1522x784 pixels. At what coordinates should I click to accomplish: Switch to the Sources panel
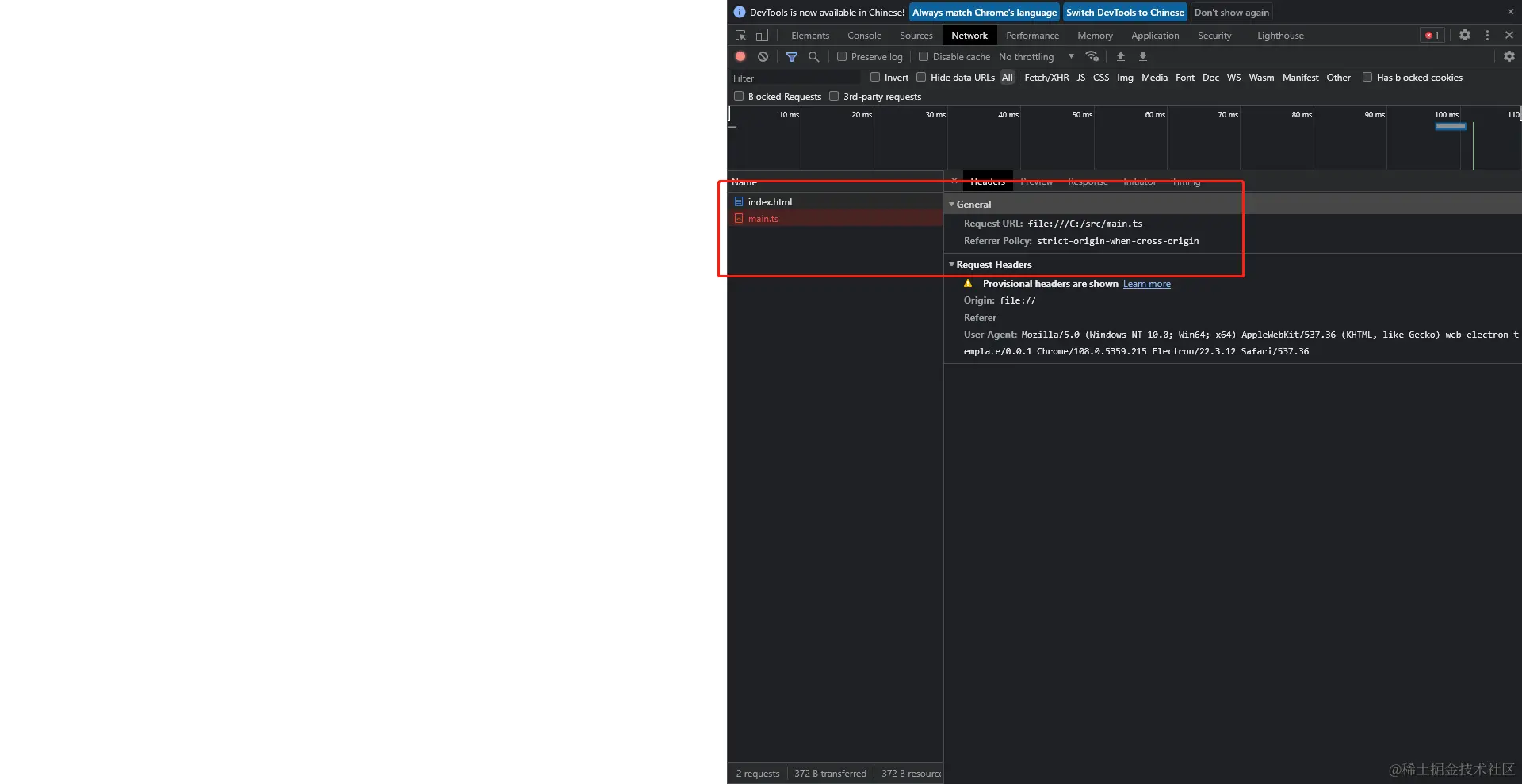coord(916,35)
